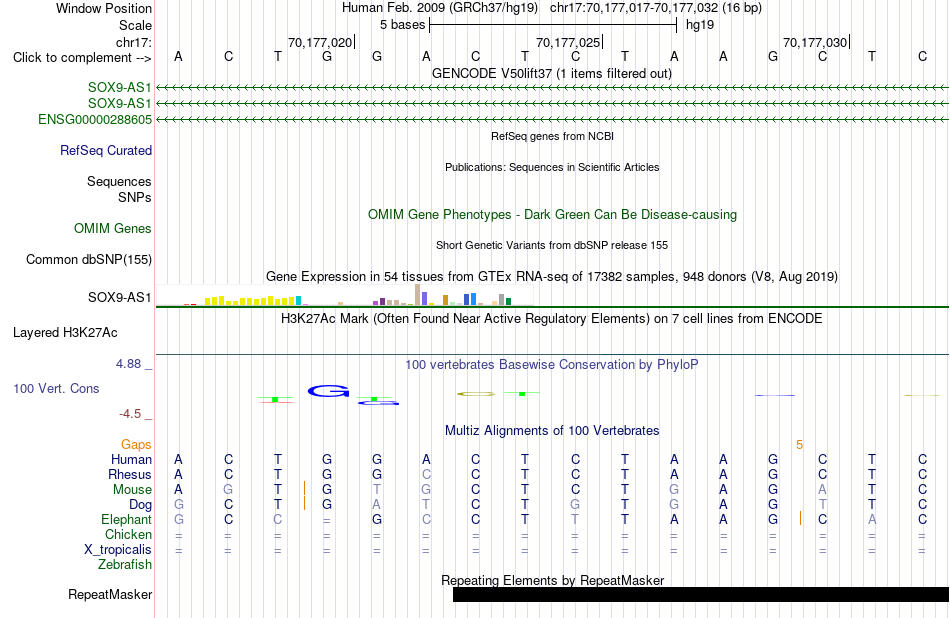Viewport: 950px width, 618px height.
Task: Click the OMIM Genes track label
Action: click(113, 228)
